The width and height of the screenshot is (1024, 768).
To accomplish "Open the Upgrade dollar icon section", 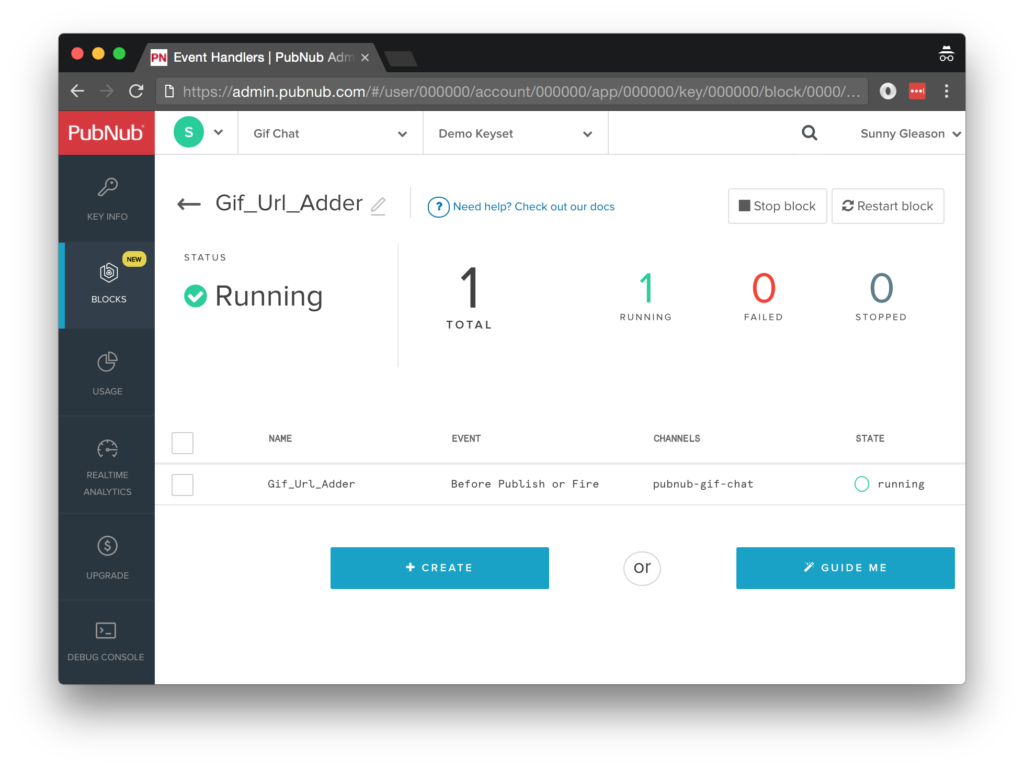I will [107, 556].
